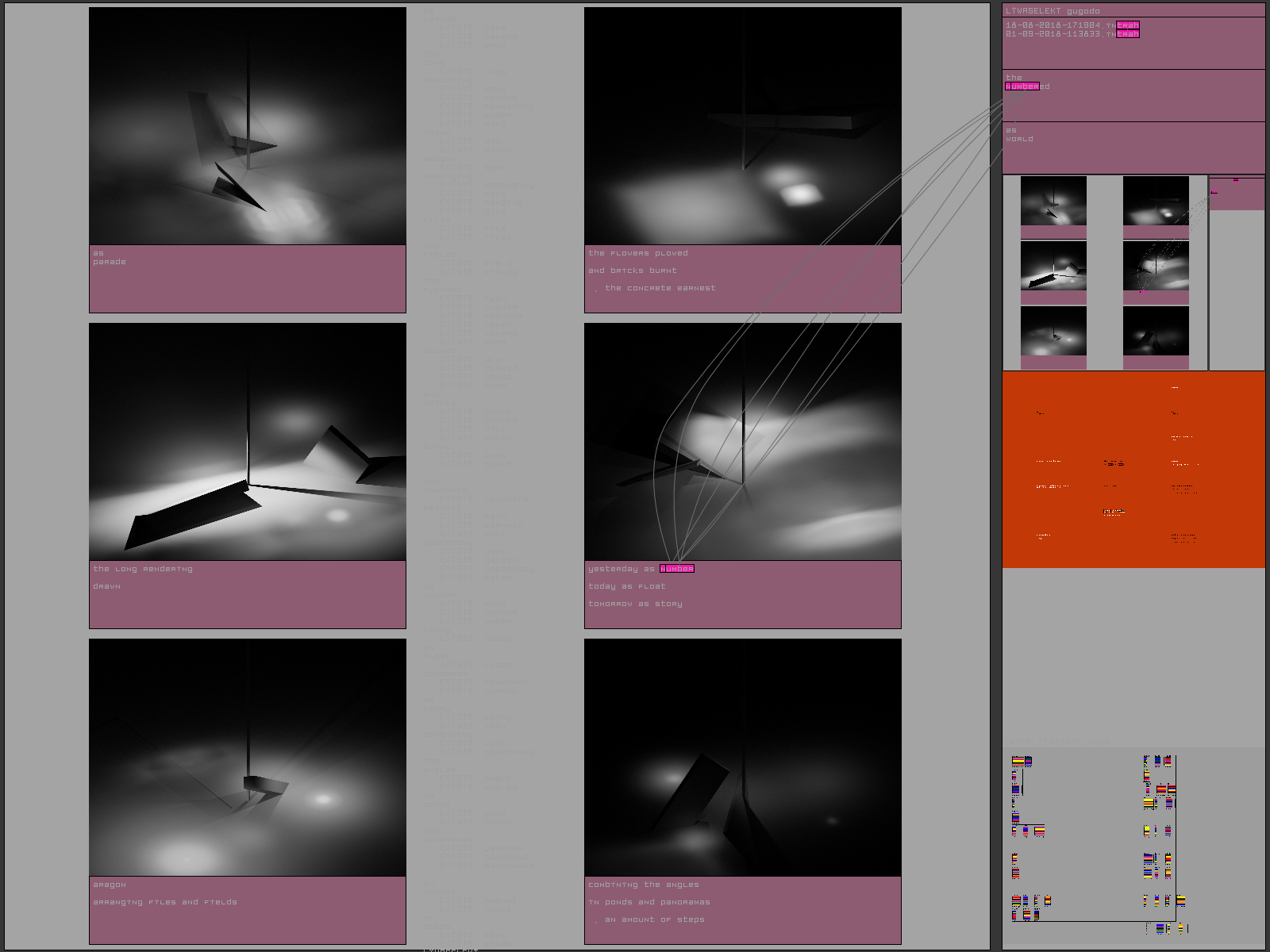The image size is (1270, 952).
Task: Choose the bottom-left navigator thumbnail
Action: pyautogui.click(x=1053, y=332)
